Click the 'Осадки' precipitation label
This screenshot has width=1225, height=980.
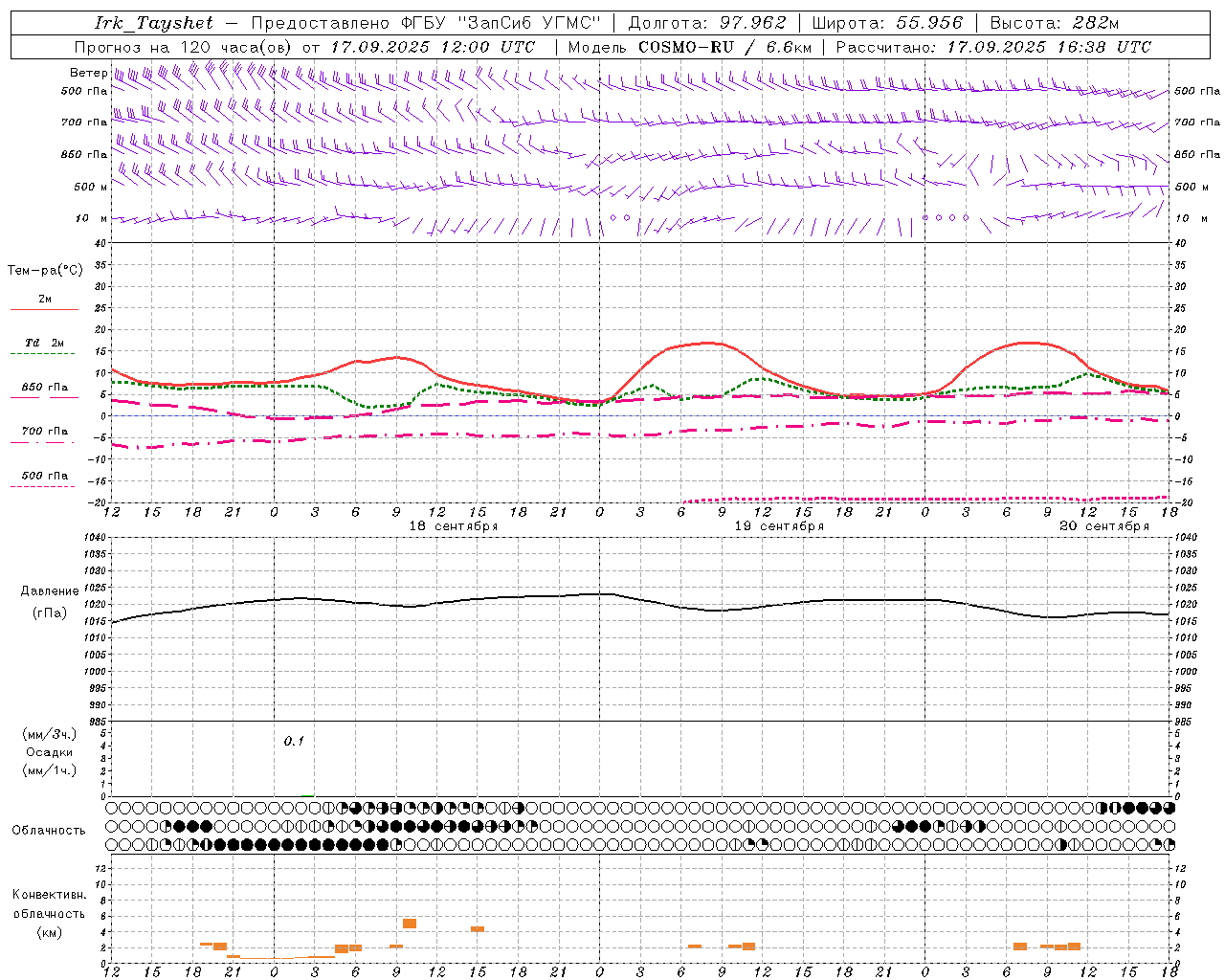coord(50,752)
